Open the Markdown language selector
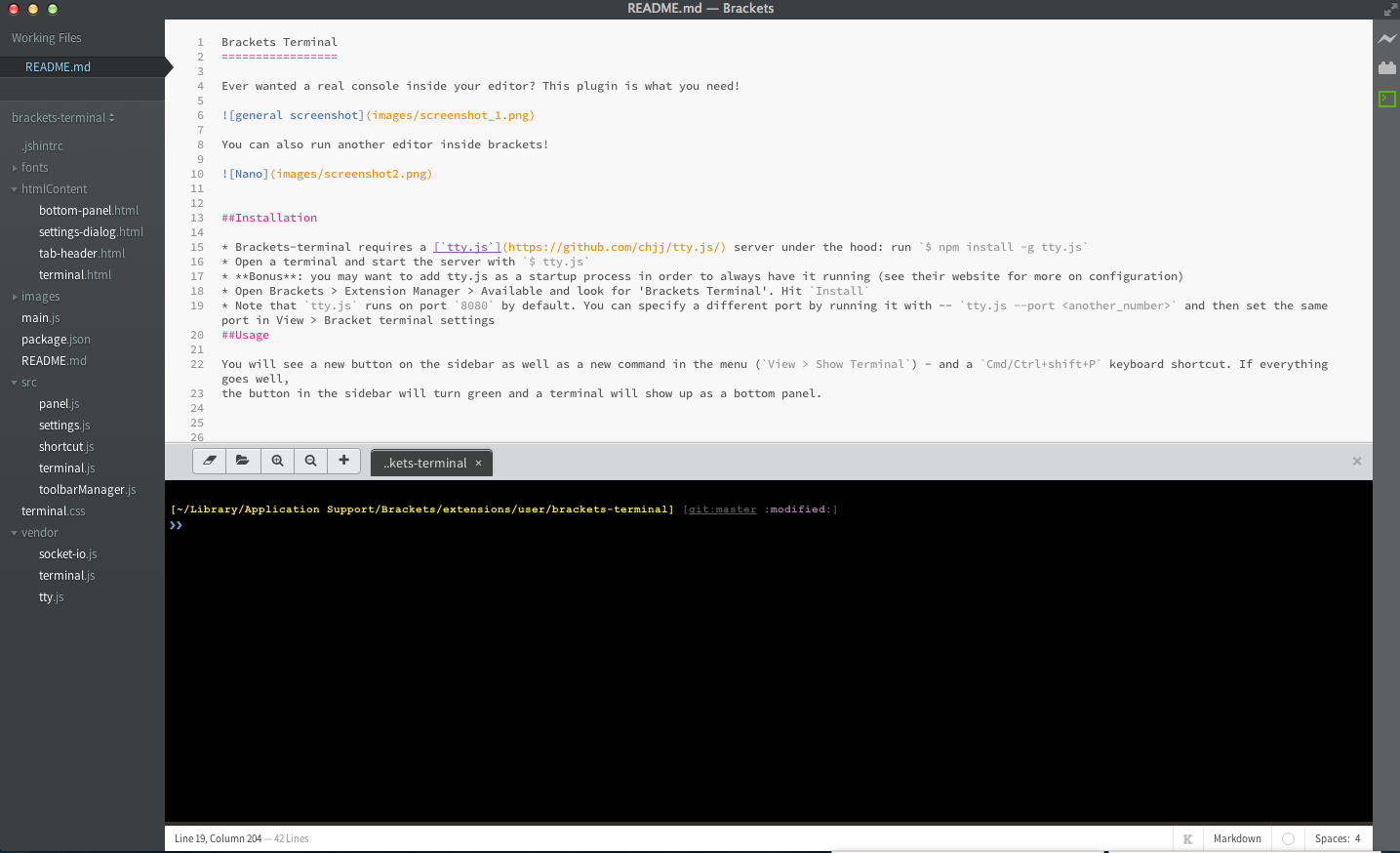 1237,839
